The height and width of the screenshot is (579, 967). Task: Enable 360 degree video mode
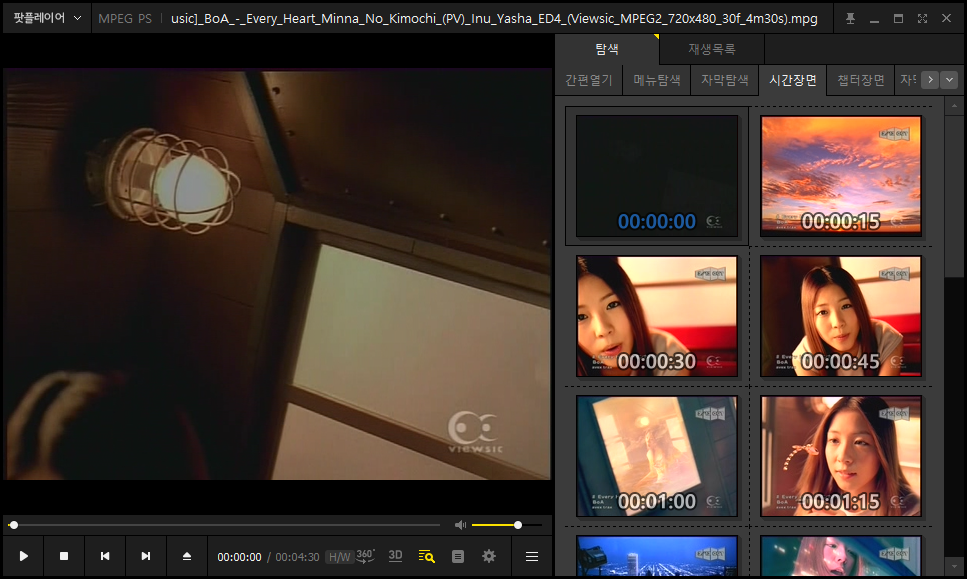(x=366, y=556)
